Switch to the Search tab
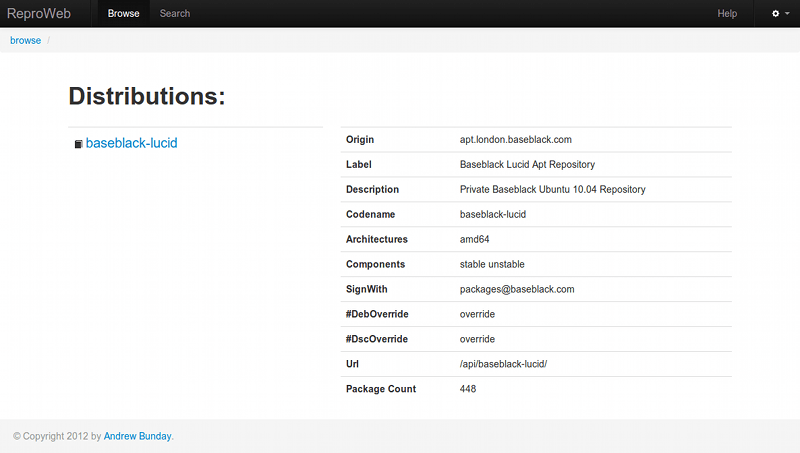This screenshot has height=453, width=800. tap(174, 14)
